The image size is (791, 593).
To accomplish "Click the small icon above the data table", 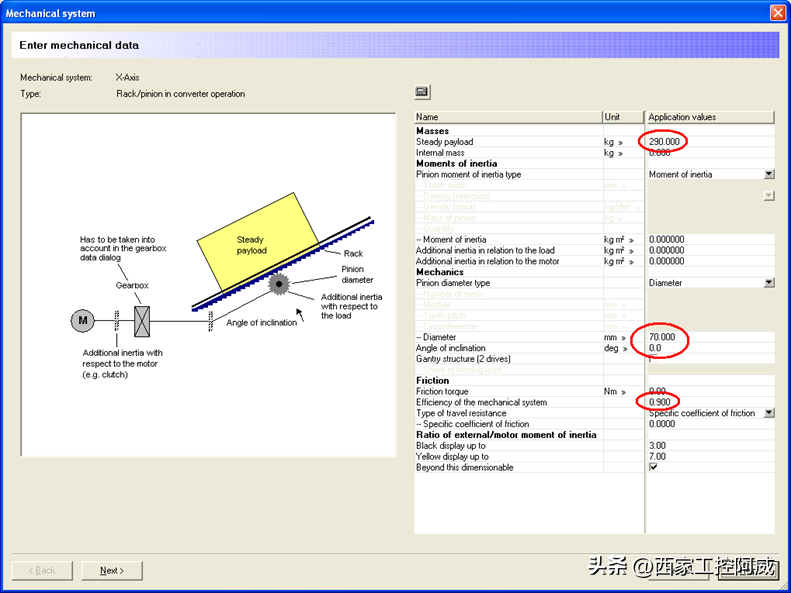I will (x=422, y=92).
